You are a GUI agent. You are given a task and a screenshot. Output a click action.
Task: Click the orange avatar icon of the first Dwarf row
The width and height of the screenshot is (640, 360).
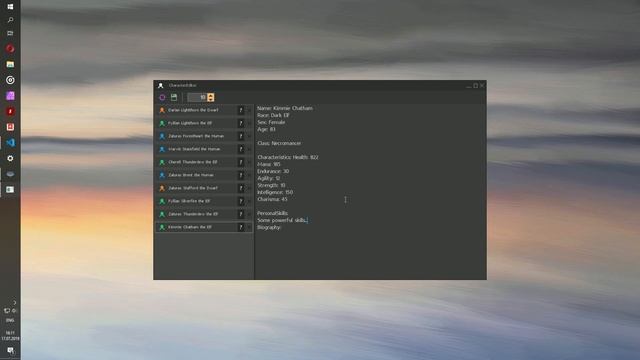pyautogui.click(x=162, y=110)
